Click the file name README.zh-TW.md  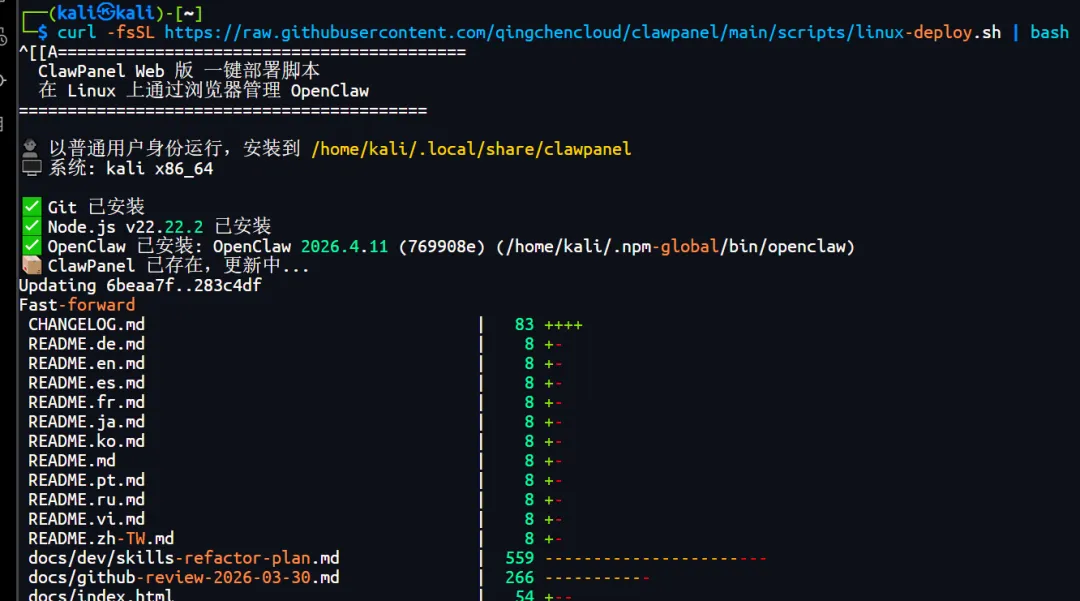click(x=101, y=538)
